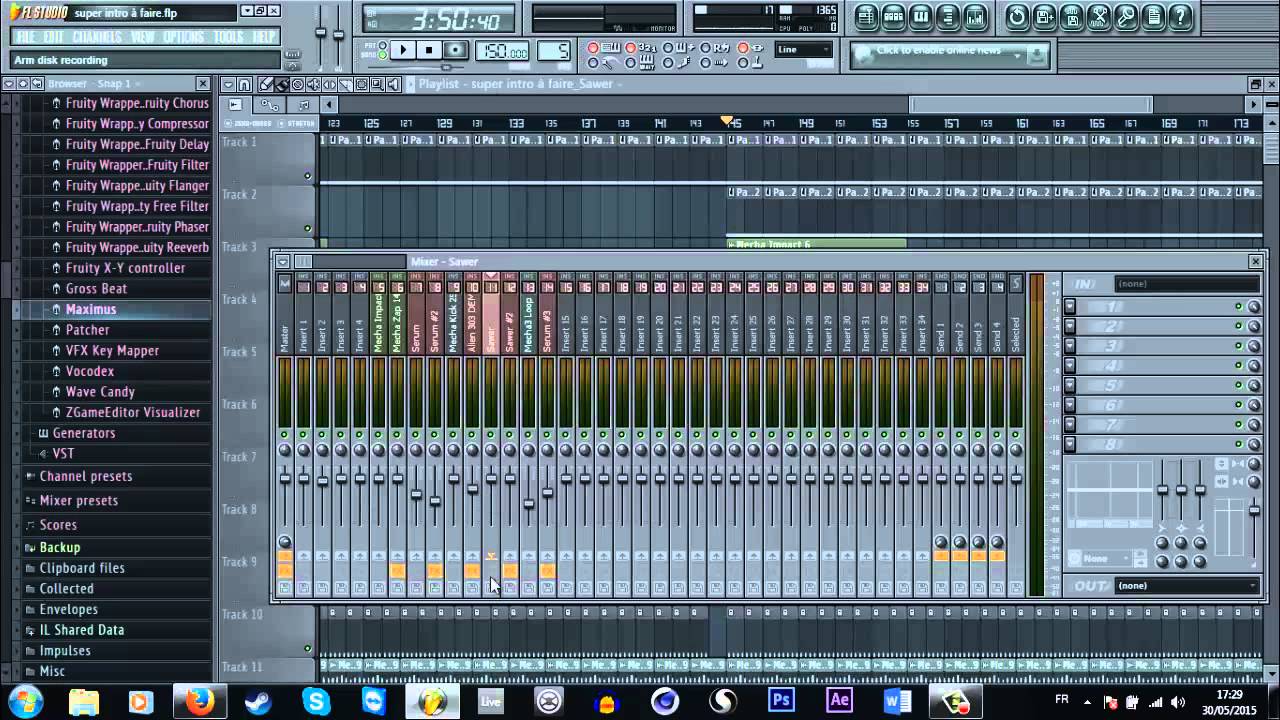This screenshot has height=720, width=1280.
Task: Open the Step Sequencer toolbar icon
Action: tap(894, 16)
